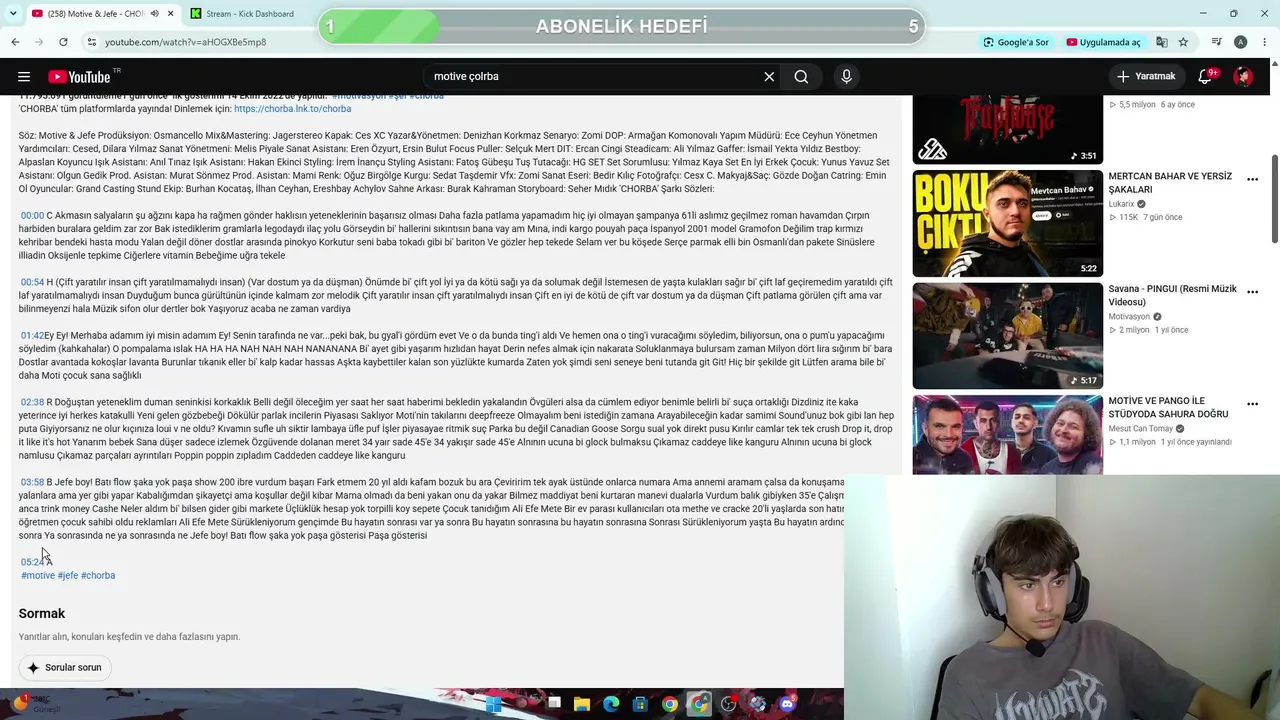
Task: Jump to the 00:54 timestamp
Action: click(x=32, y=282)
